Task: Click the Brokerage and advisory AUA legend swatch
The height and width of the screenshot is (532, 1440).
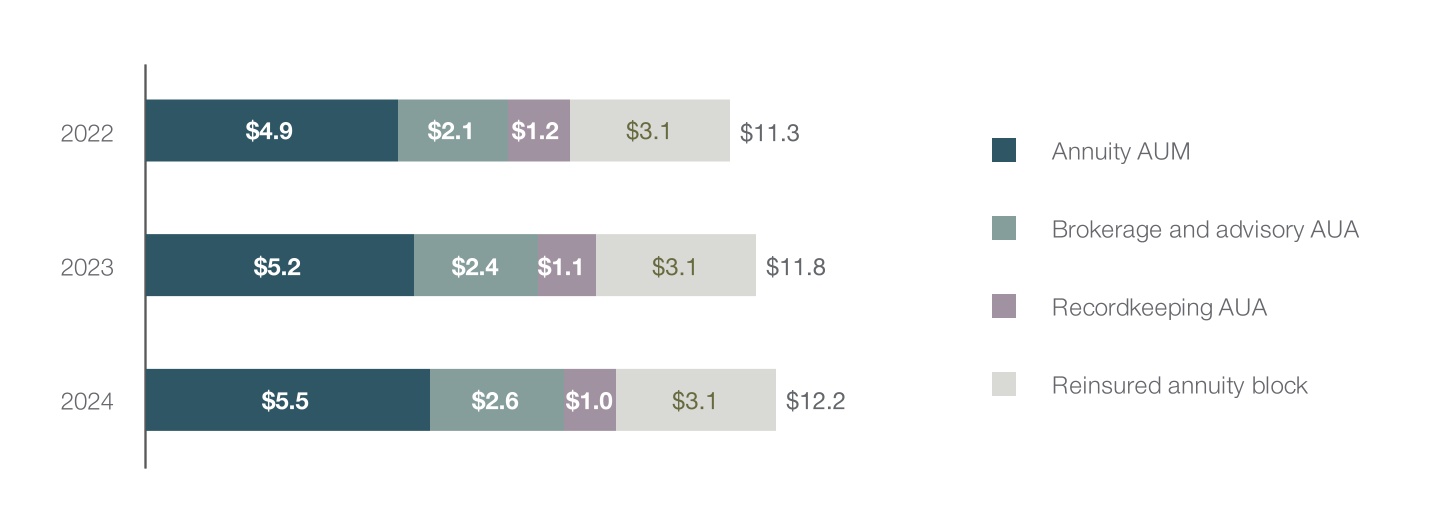Action: point(1003,228)
